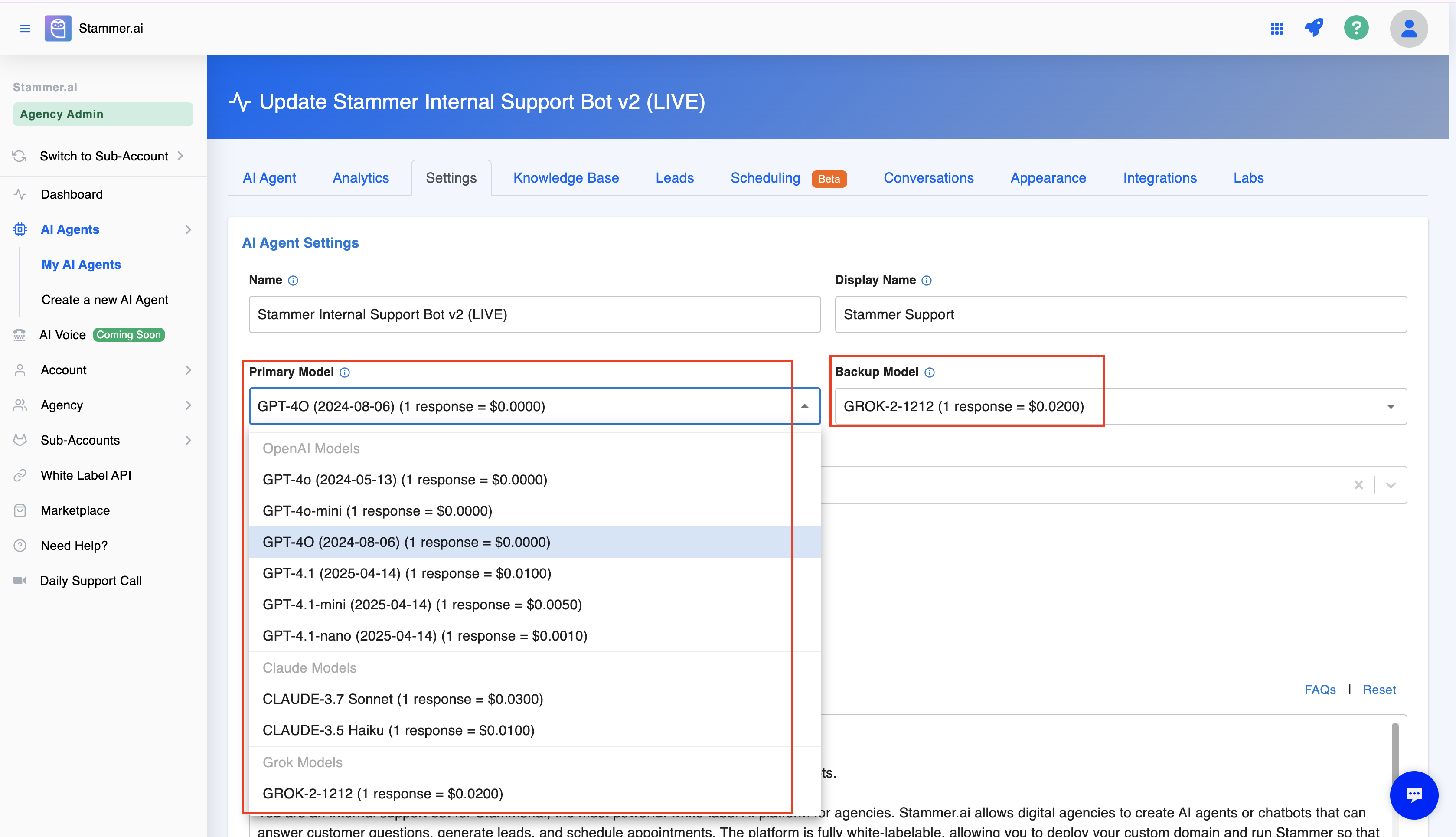The width and height of the screenshot is (1456, 837).
Task: Click the Name field info icon
Action: tap(293, 281)
